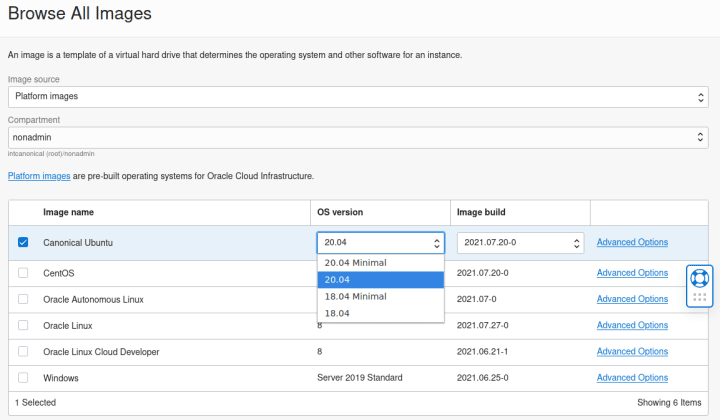Click the dotted grip icon under help
720x420 pixels.
click(699, 298)
